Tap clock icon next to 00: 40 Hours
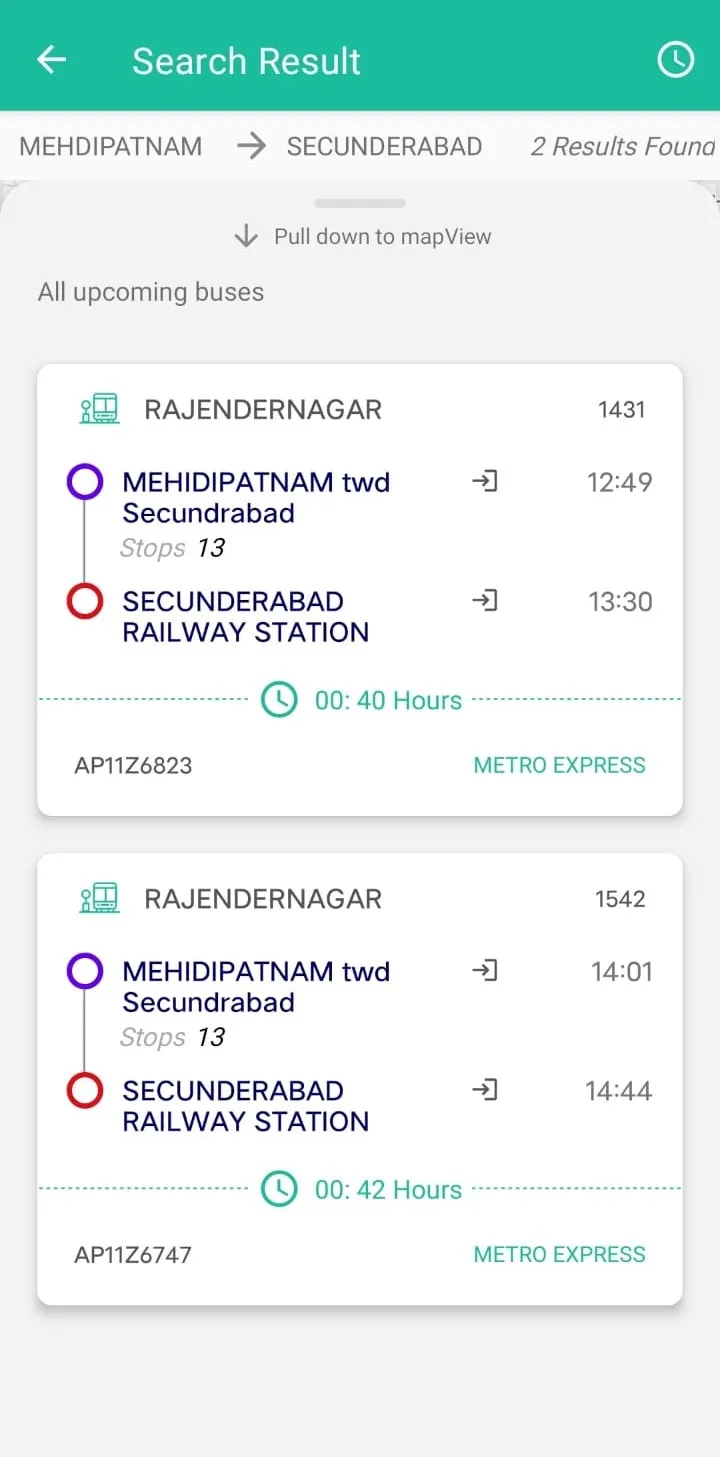The width and height of the screenshot is (720, 1457). 279,700
